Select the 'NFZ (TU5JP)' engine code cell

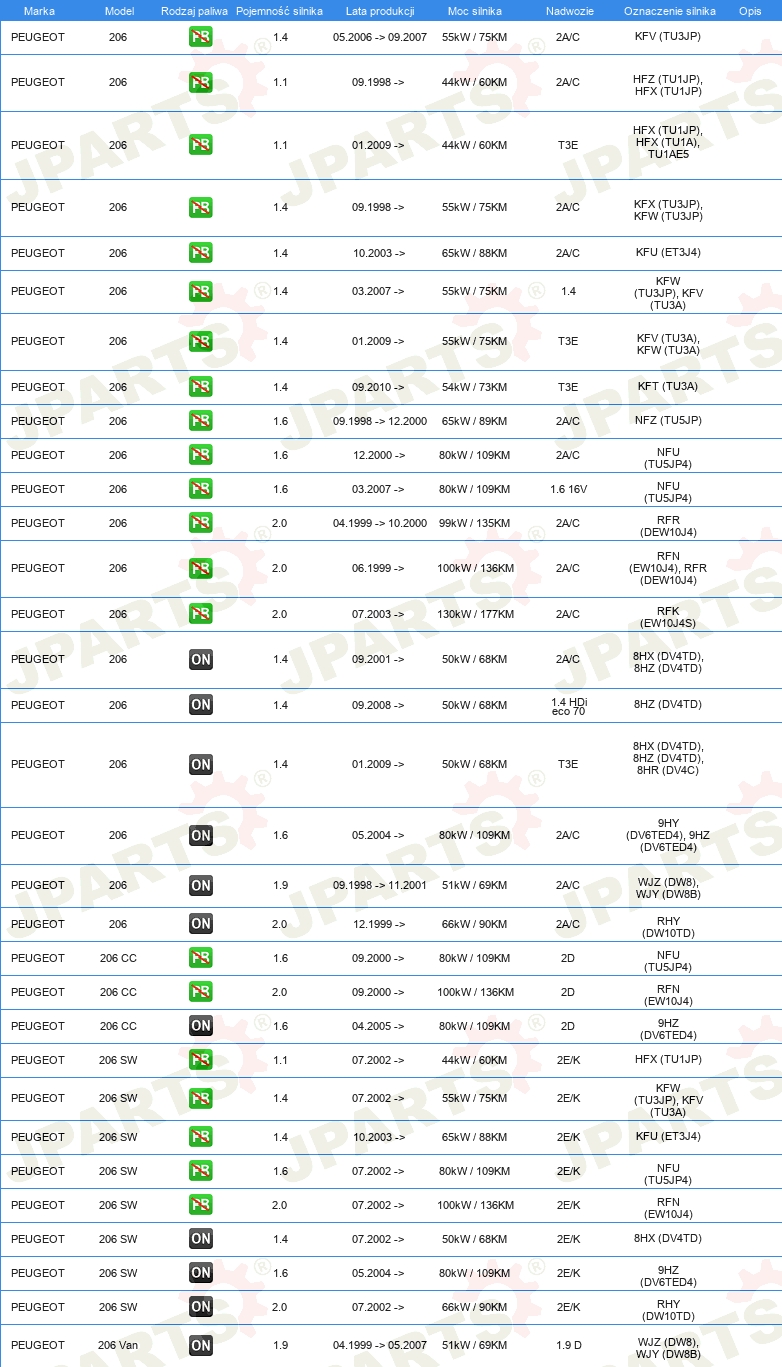(x=668, y=421)
